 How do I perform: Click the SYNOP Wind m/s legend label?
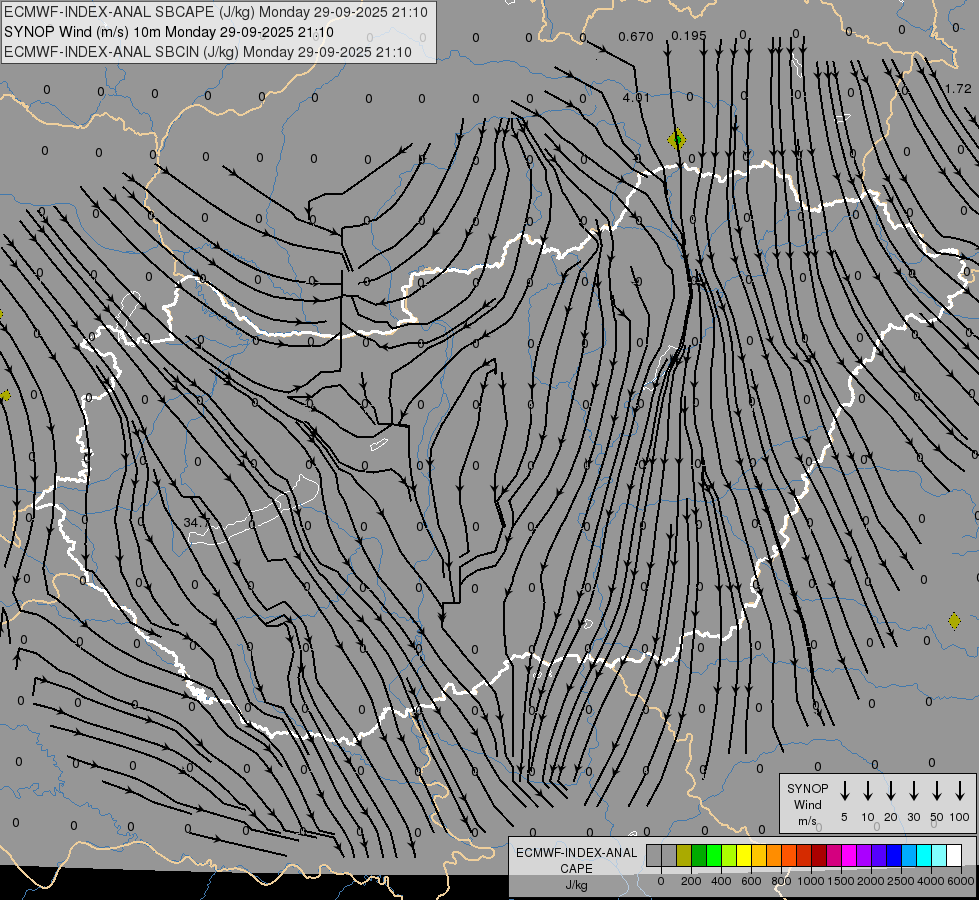[x=807, y=804]
